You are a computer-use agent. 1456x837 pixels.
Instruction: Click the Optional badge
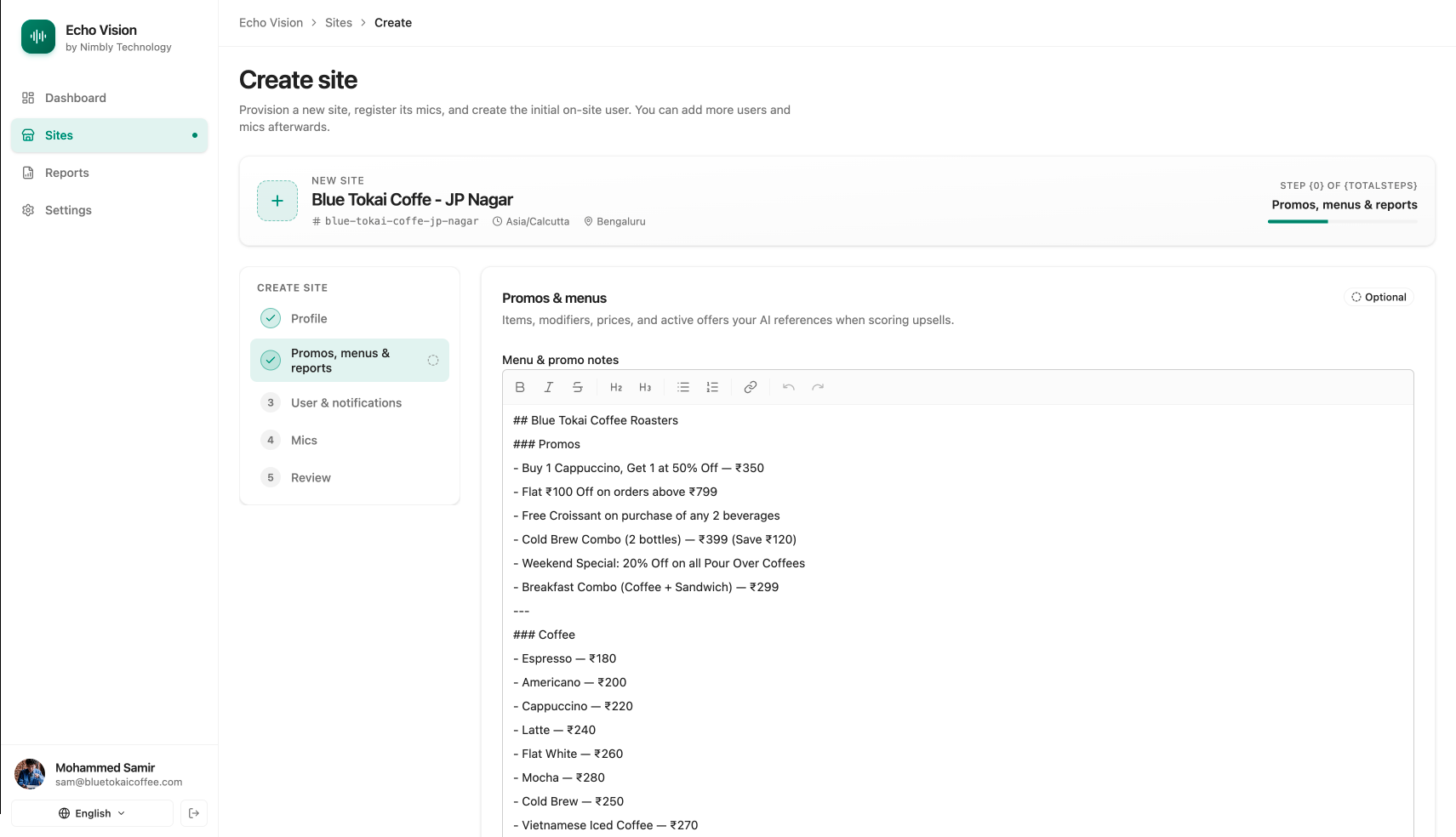[x=1379, y=297]
